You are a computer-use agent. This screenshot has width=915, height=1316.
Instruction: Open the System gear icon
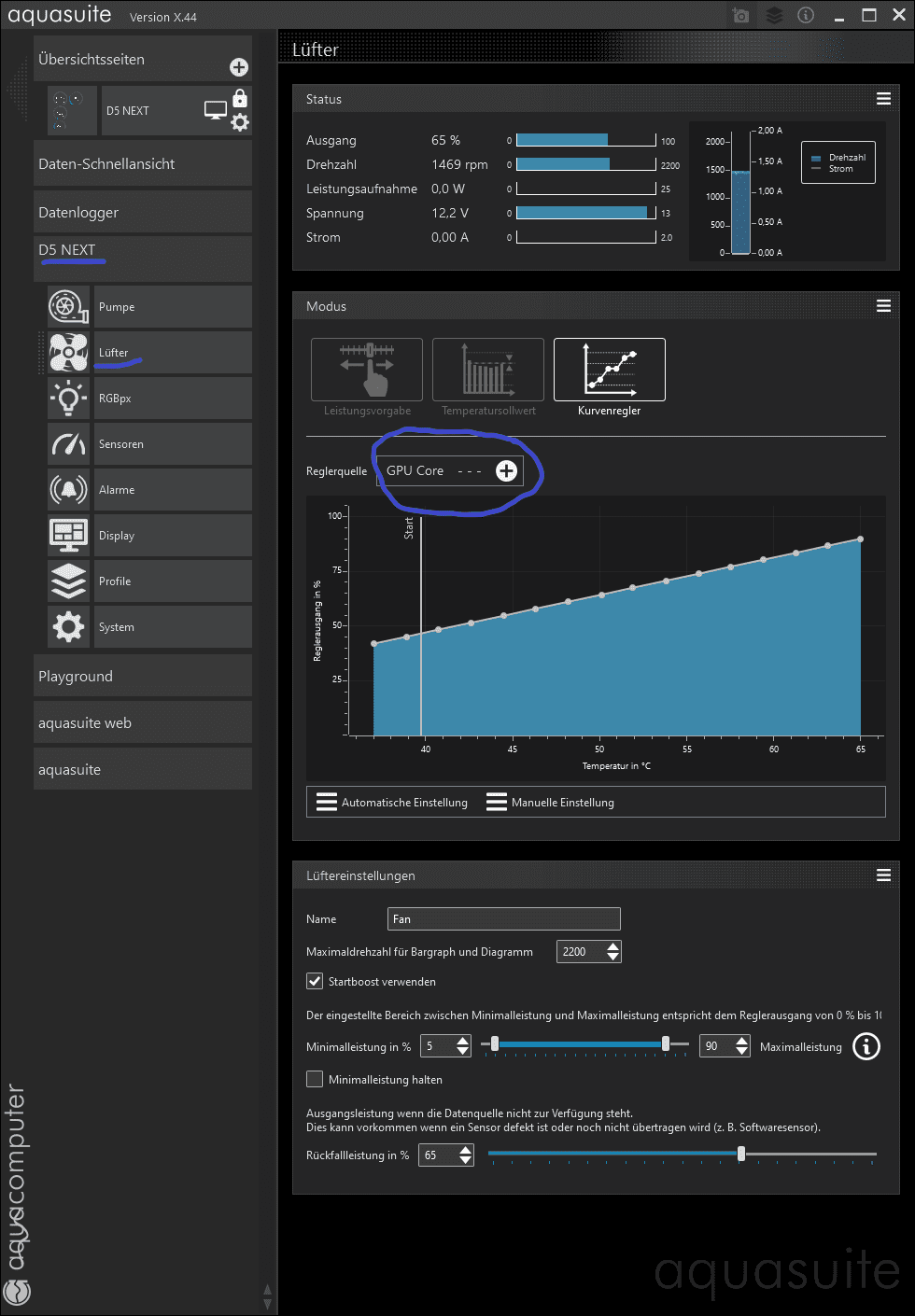click(x=69, y=626)
